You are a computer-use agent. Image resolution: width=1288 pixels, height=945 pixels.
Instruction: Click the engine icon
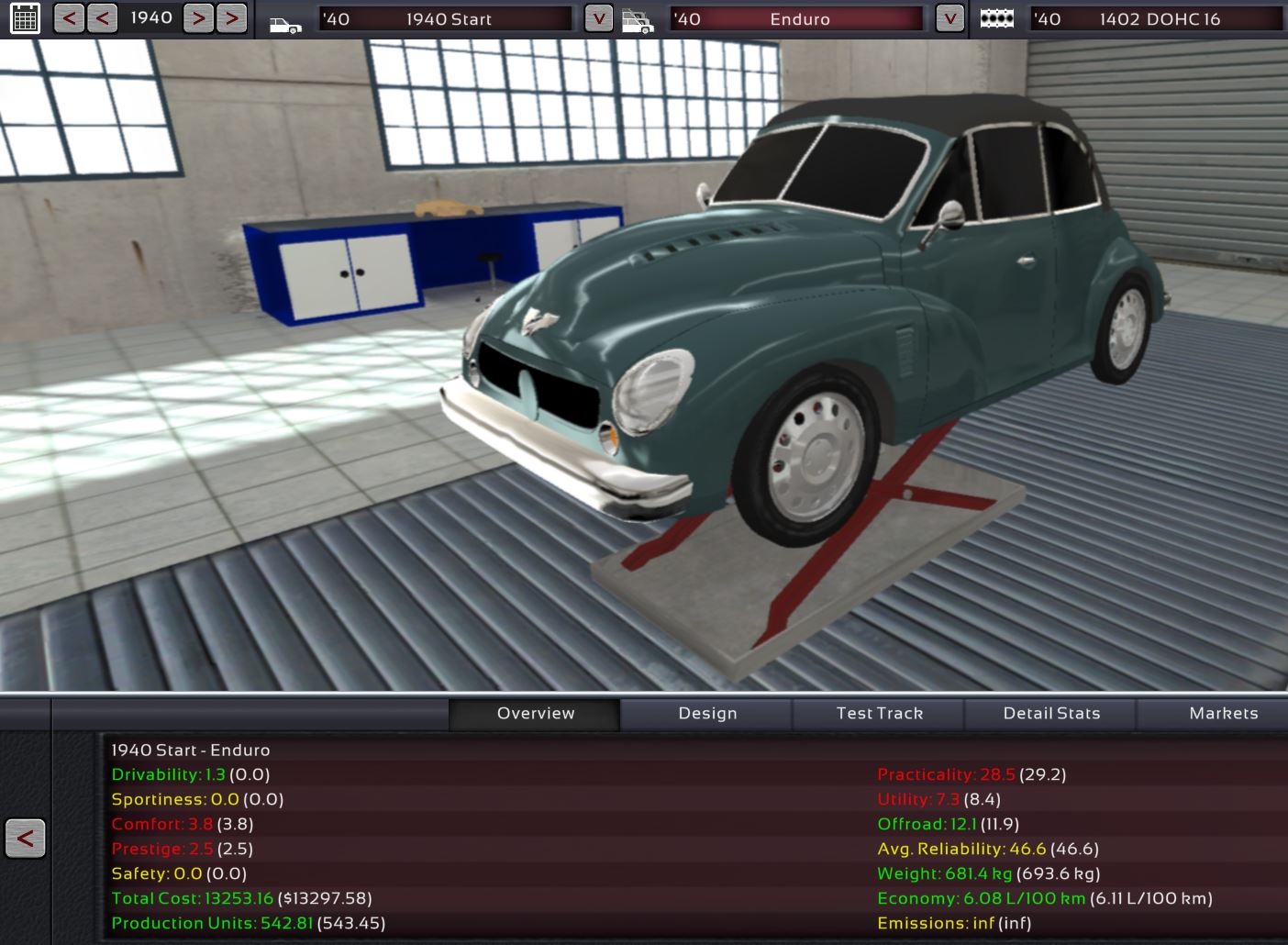pos(996,18)
